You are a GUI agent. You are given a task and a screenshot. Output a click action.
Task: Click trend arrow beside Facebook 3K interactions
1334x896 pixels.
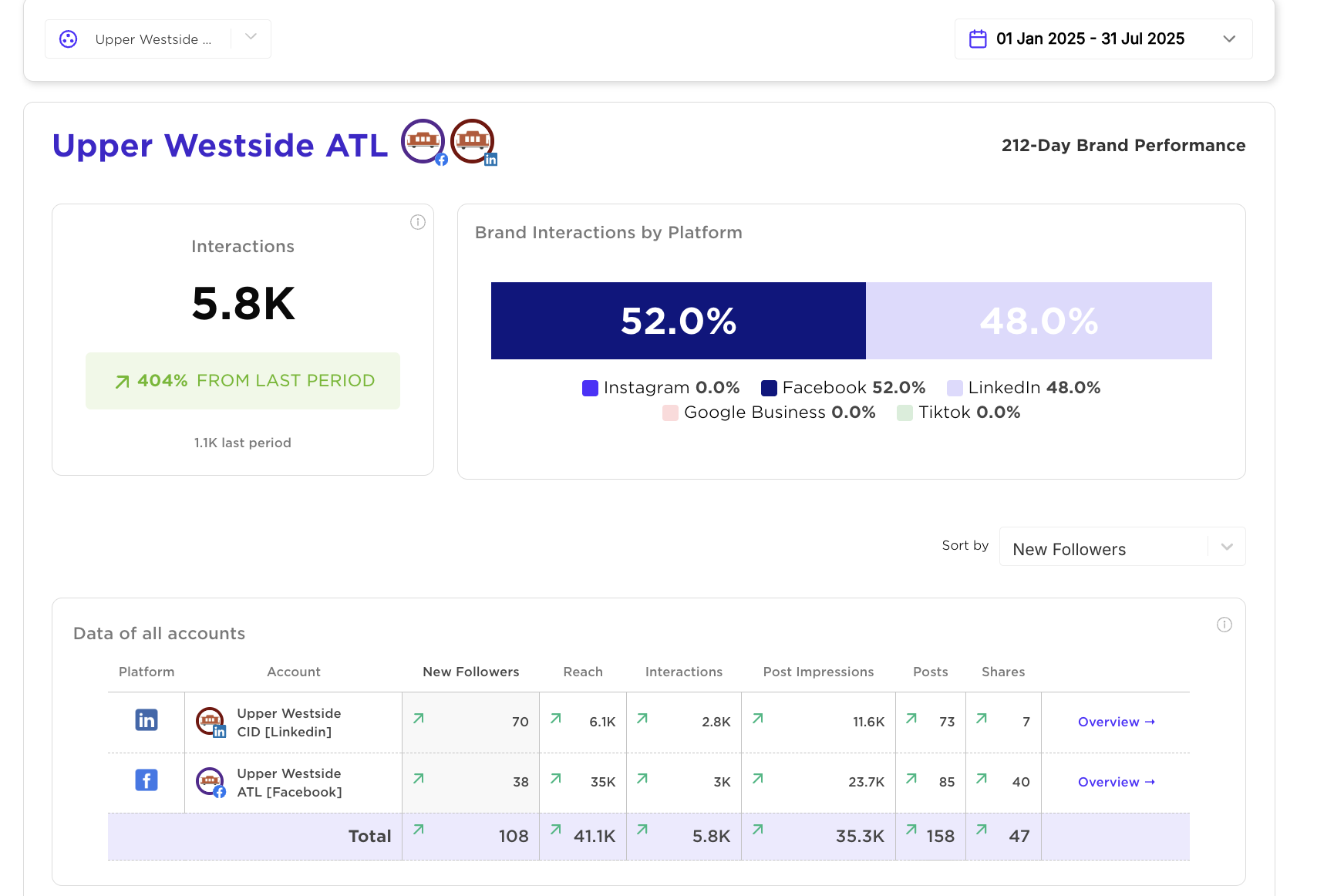click(x=642, y=778)
